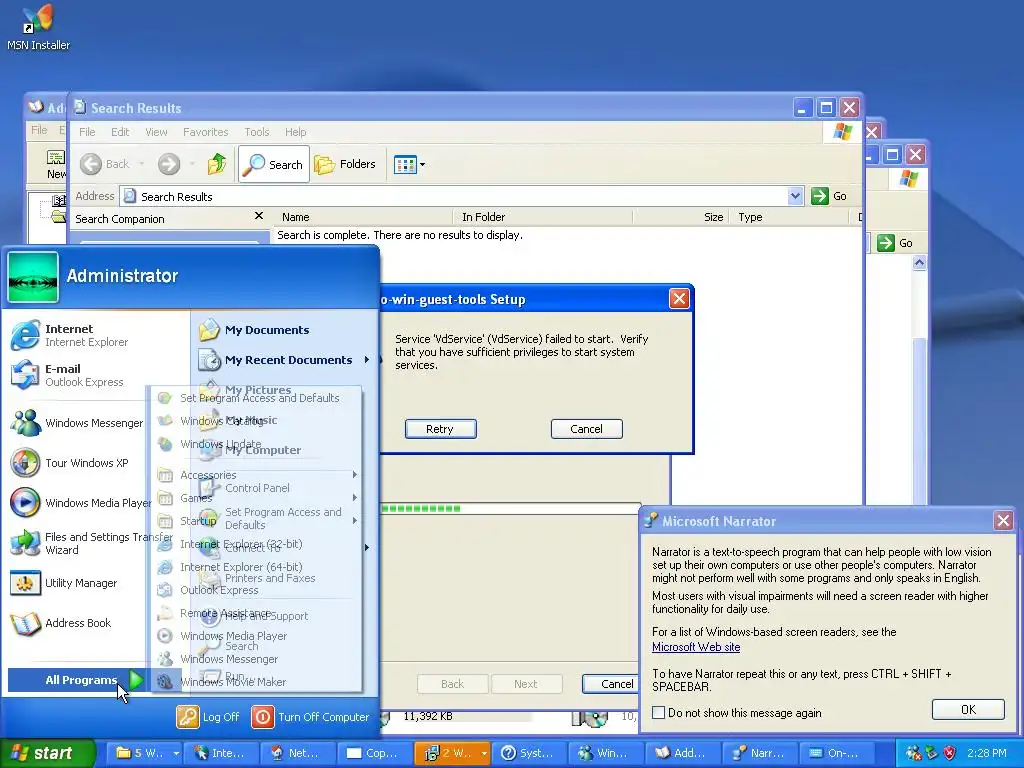Open the Microsoft Web site link
The height and width of the screenshot is (768, 1024).
(x=696, y=647)
